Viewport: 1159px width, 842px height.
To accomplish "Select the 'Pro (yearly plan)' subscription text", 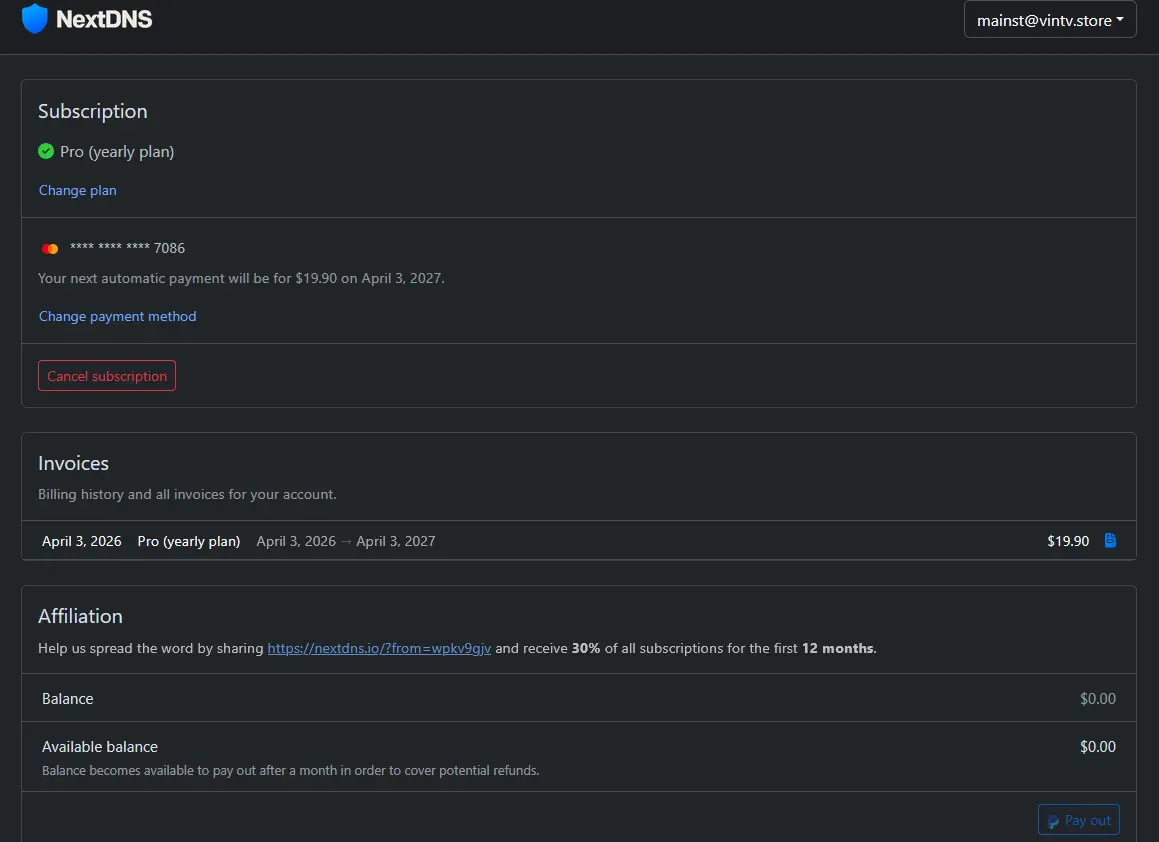I will point(117,152).
